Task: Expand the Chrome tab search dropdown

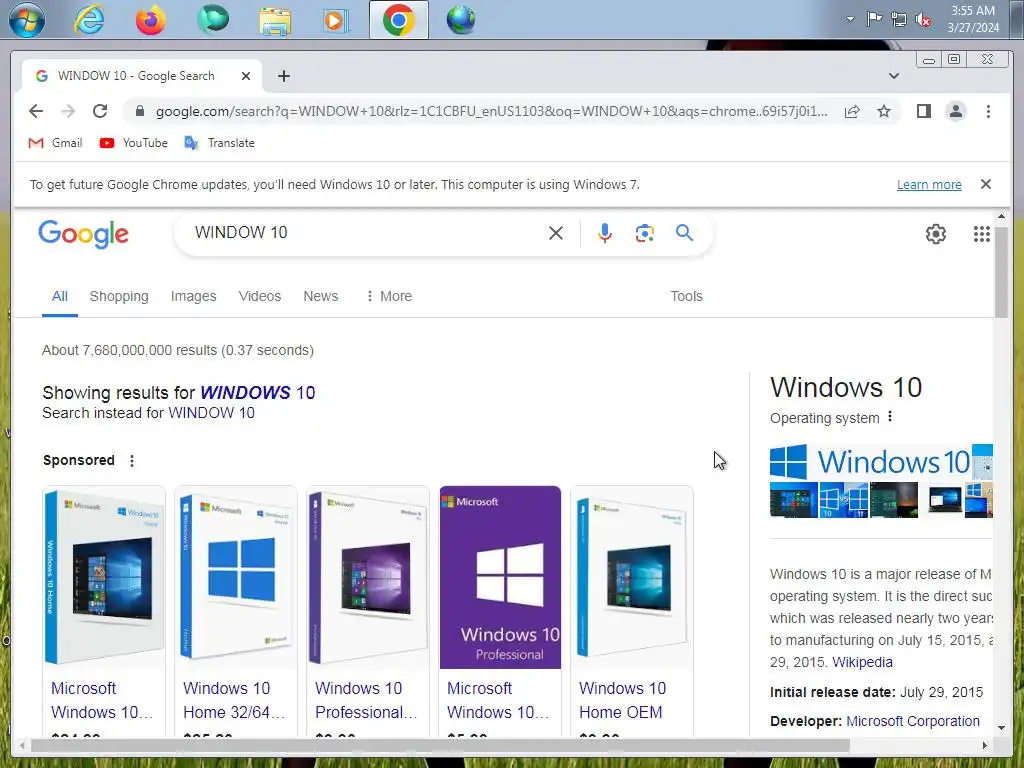Action: pyautogui.click(x=893, y=76)
